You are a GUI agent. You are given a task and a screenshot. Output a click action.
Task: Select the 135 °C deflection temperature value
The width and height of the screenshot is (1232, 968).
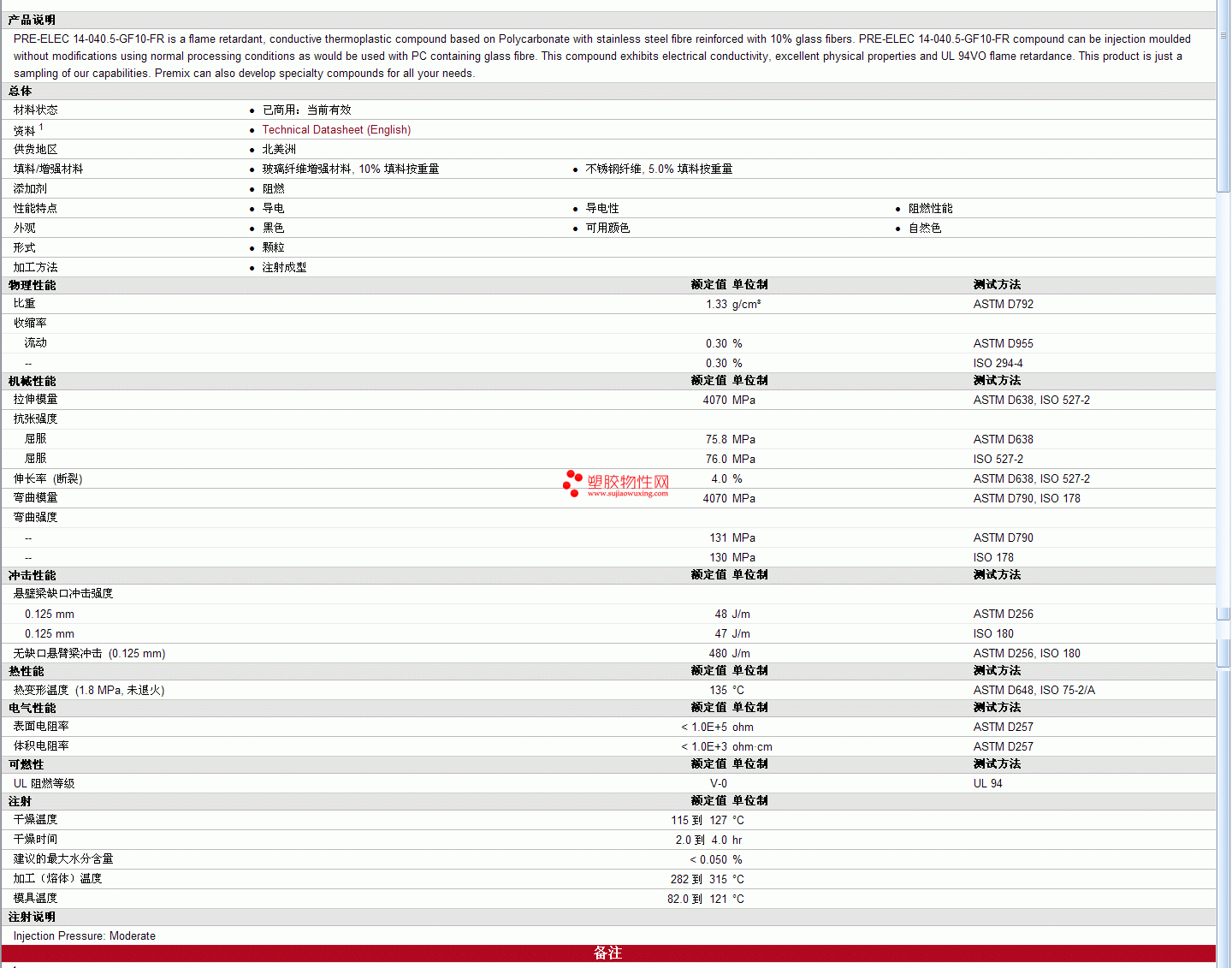point(727,691)
